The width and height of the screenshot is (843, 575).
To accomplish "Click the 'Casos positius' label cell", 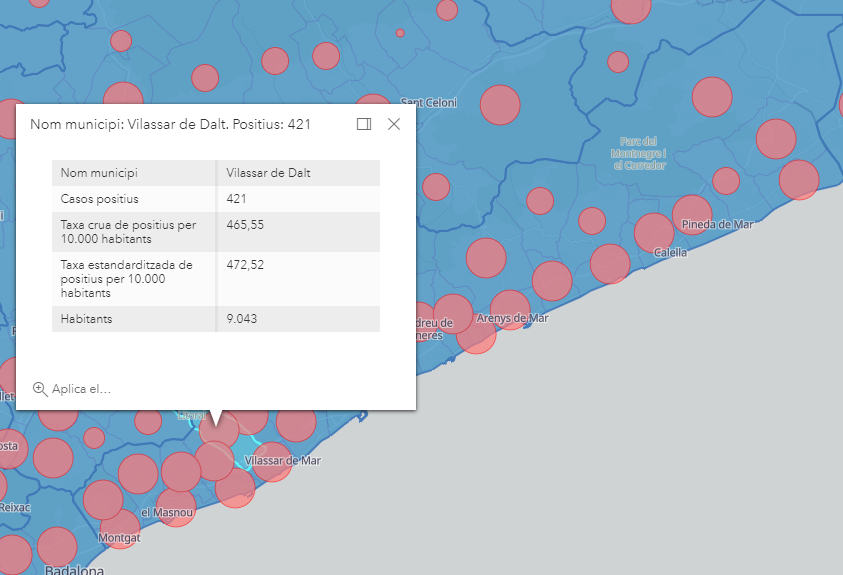I will 134,199.
